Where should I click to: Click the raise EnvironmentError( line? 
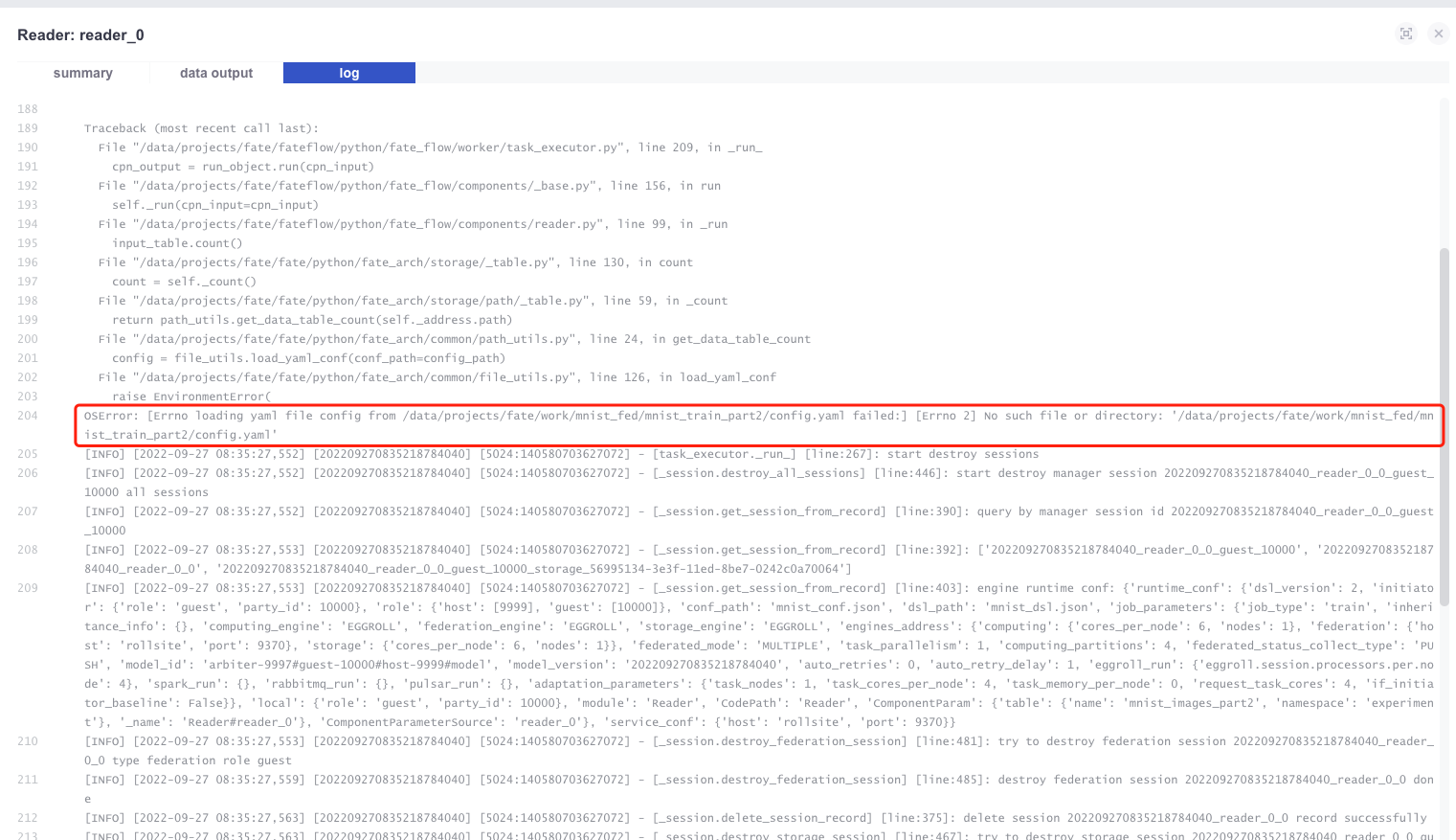[x=191, y=397]
